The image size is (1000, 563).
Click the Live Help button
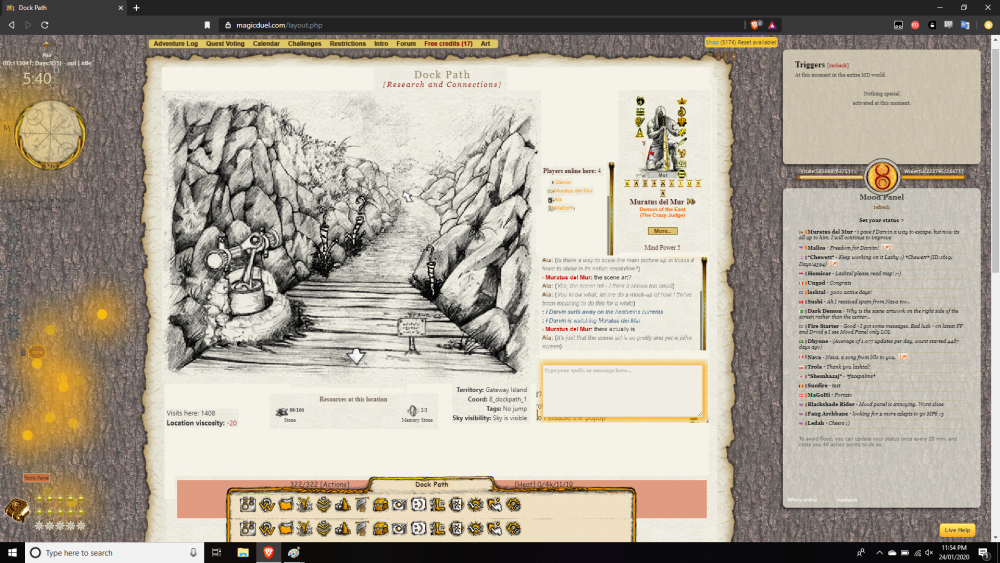pyautogui.click(x=956, y=530)
